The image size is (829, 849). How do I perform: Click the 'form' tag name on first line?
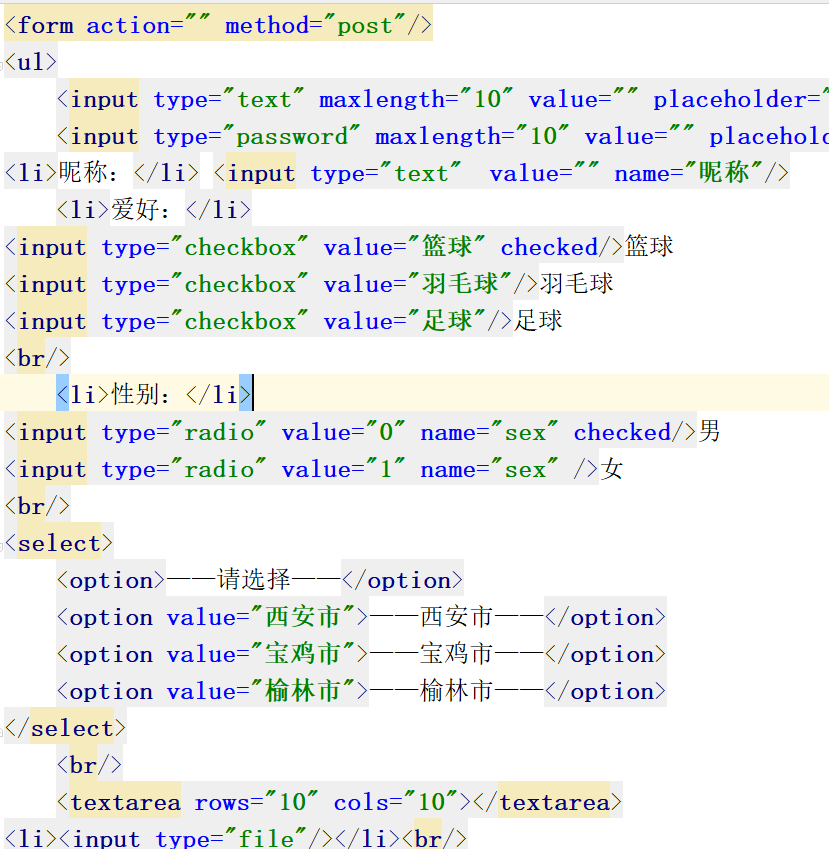tap(45, 25)
